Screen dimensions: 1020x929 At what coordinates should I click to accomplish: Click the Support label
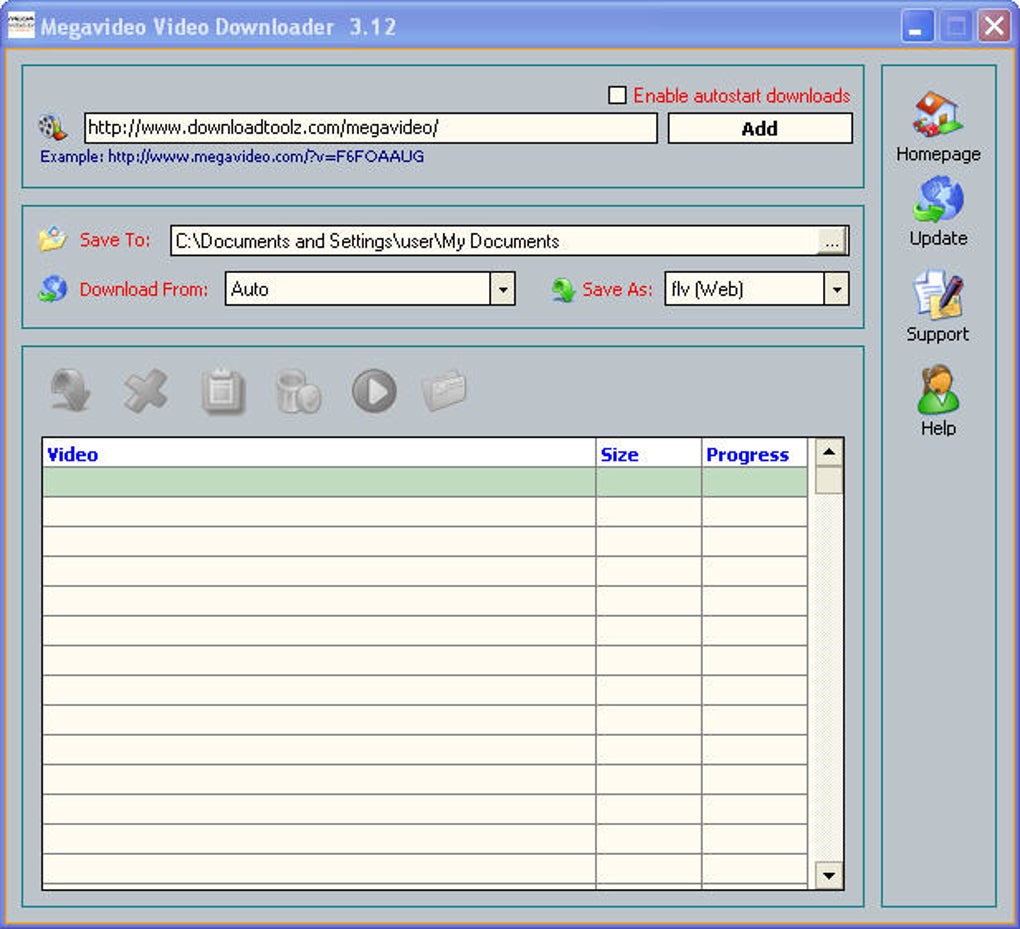click(937, 334)
